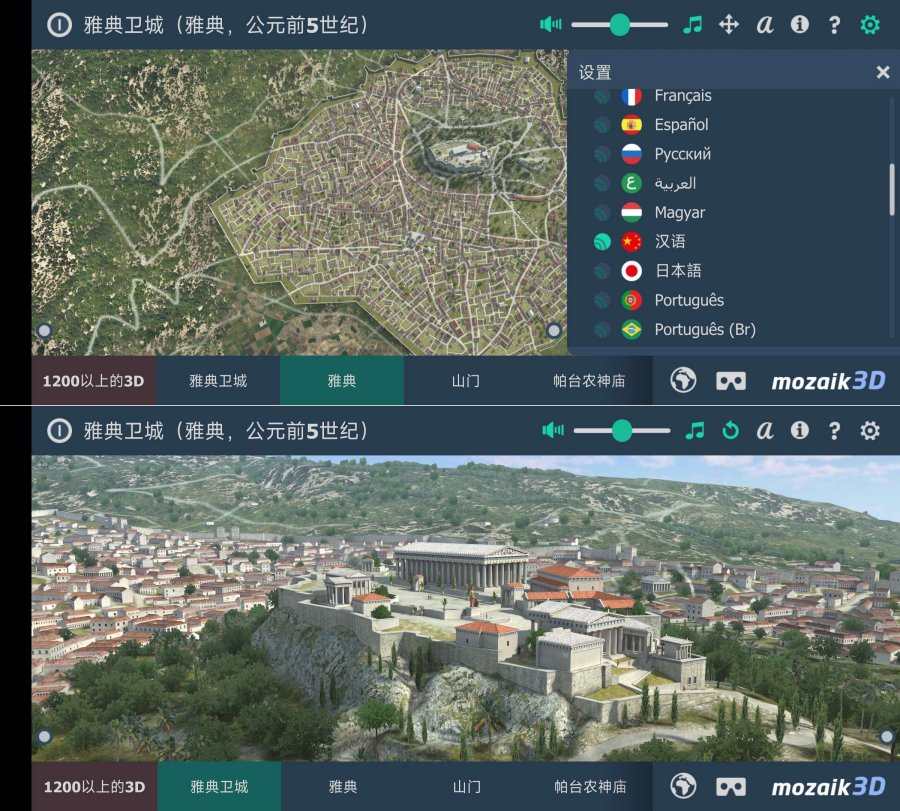This screenshot has width=900, height=811.
Task: Open the font 'a' icon in top screen
Action: pos(765,25)
